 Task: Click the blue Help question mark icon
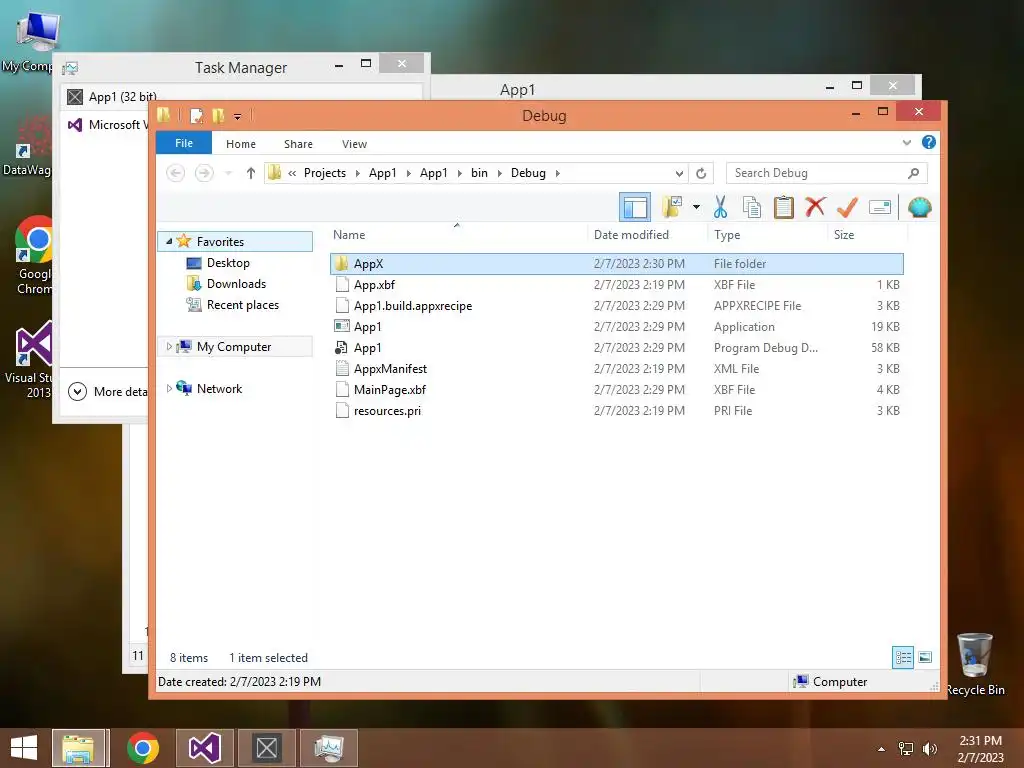tap(929, 142)
